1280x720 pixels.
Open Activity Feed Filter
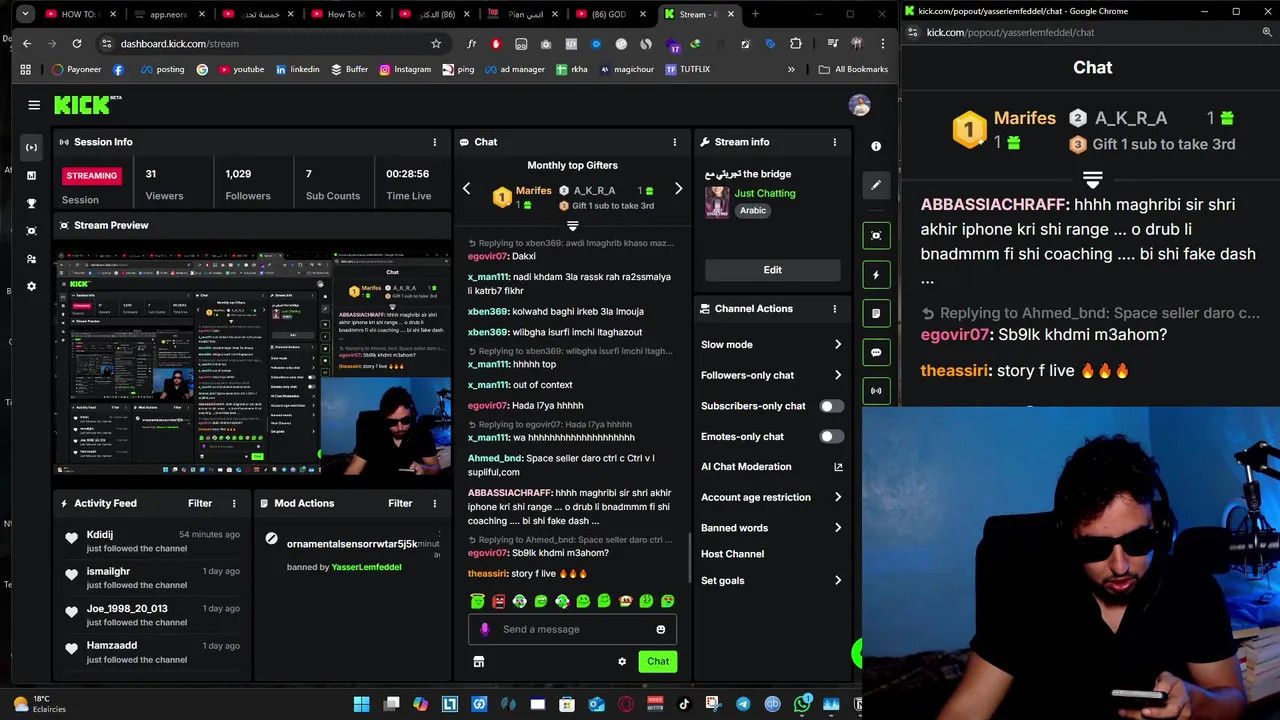point(200,503)
